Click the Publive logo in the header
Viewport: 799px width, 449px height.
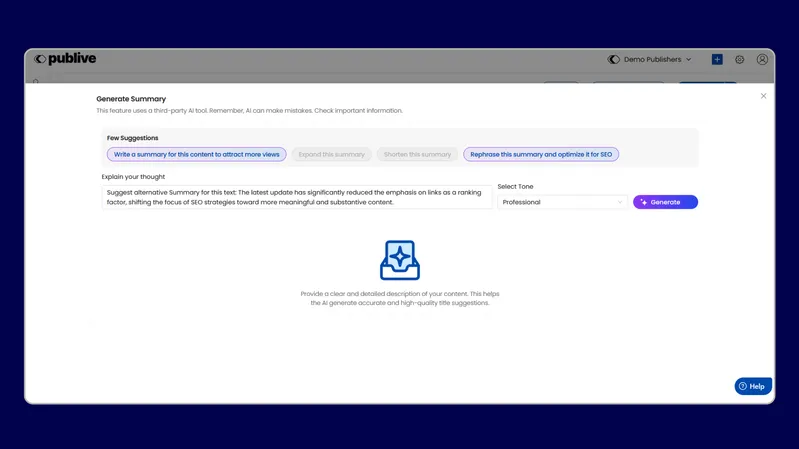pyautogui.click(x=65, y=59)
